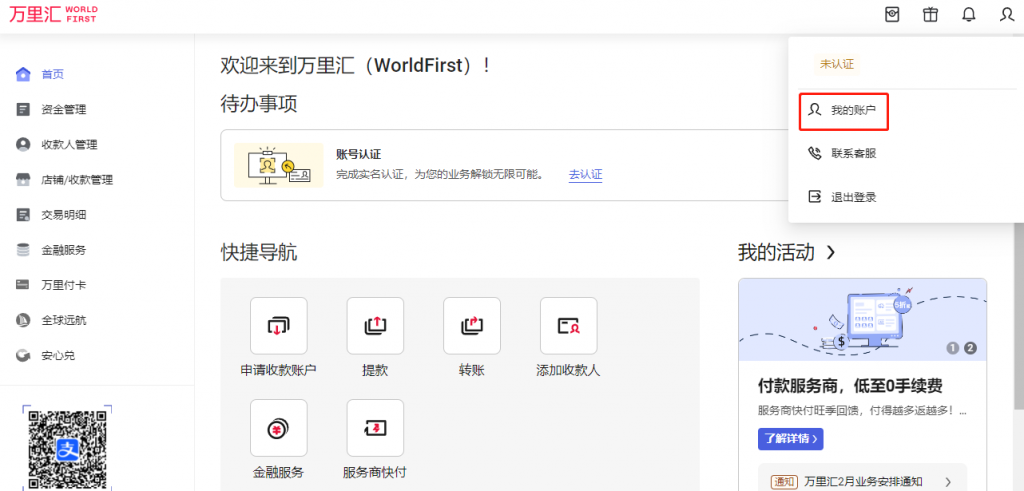Screen dimensions: 1024x491
Task: Click the 金融服务 sidebar coin-stack icon
Action: click(23, 249)
